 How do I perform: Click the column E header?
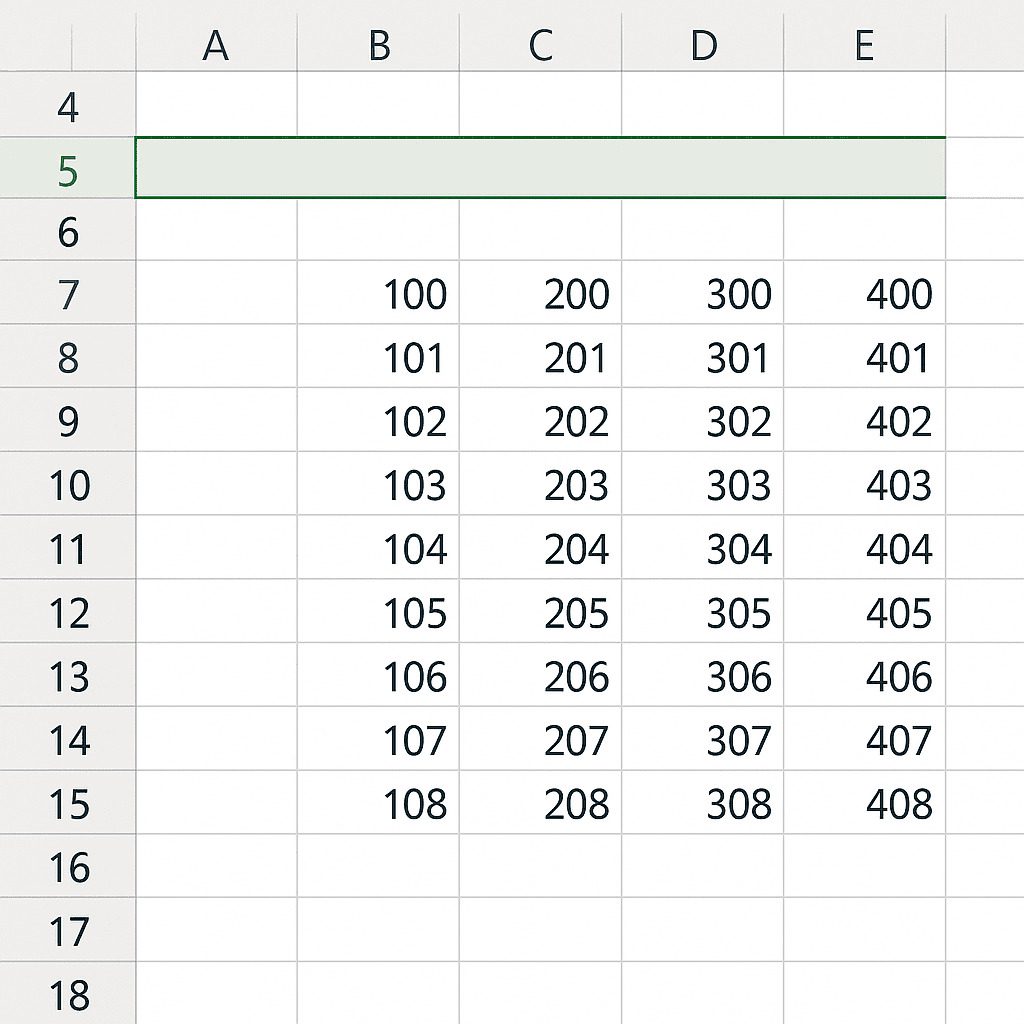865,45
